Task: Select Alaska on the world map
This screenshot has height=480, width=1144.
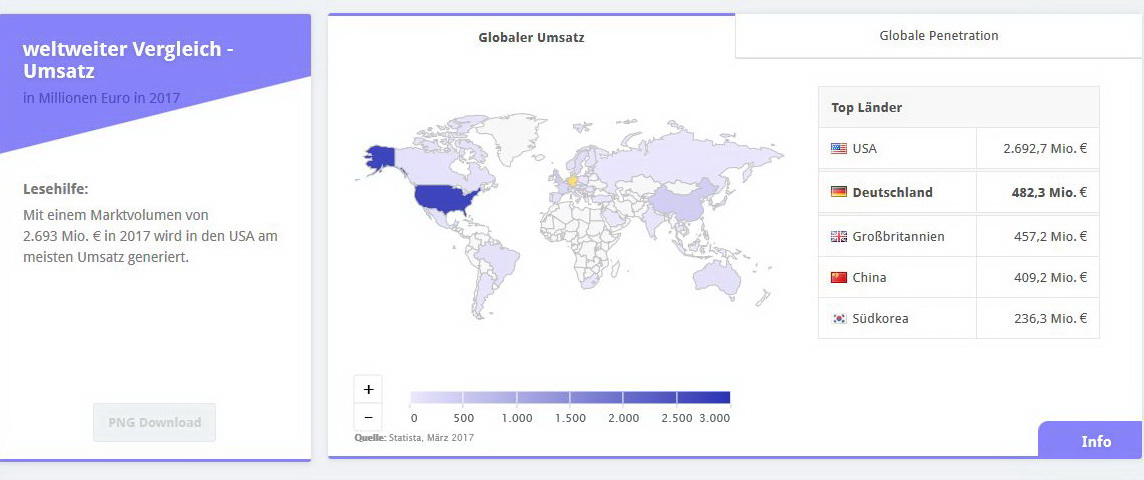Action: coord(381,158)
